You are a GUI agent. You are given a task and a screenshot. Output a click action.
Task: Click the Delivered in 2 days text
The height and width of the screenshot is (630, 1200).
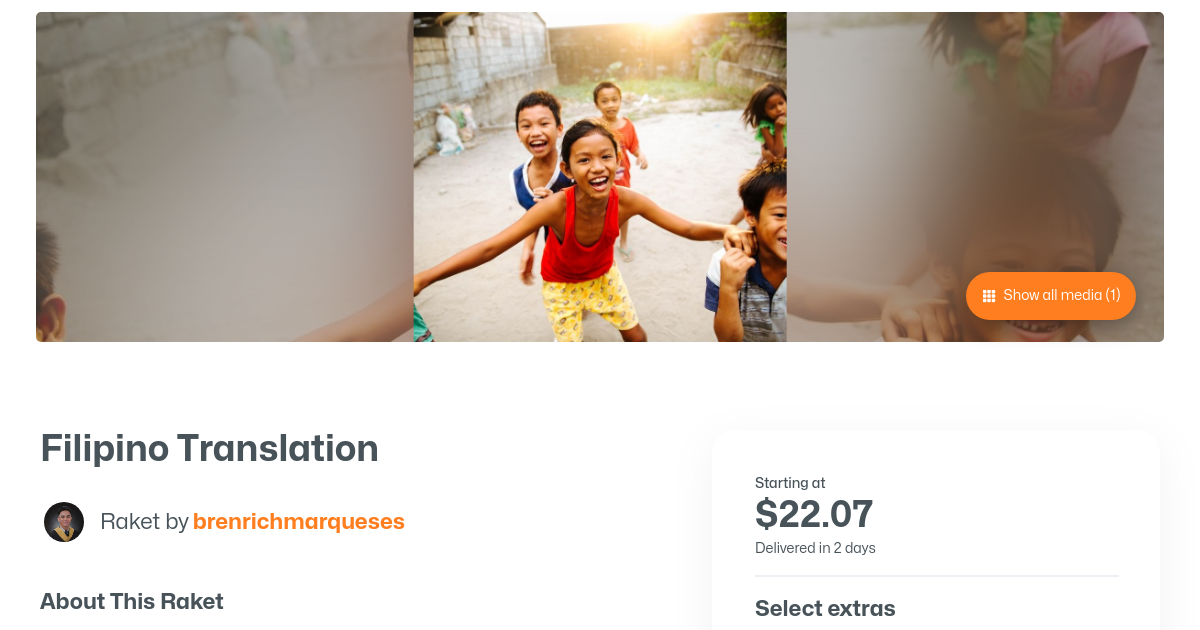pos(815,548)
